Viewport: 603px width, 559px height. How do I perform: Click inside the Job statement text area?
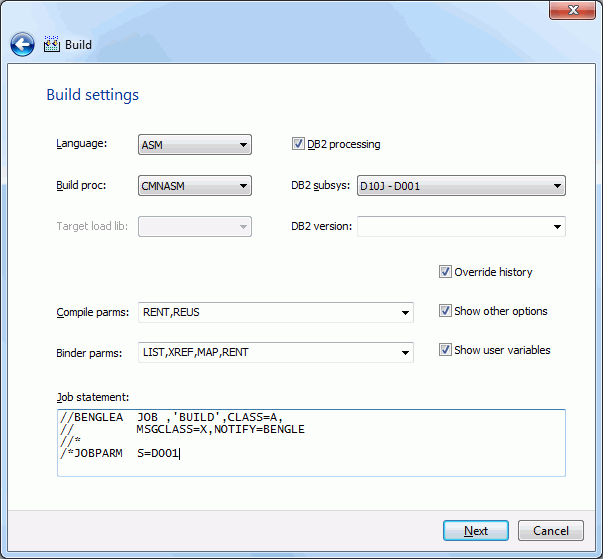[x=311, y=443]
